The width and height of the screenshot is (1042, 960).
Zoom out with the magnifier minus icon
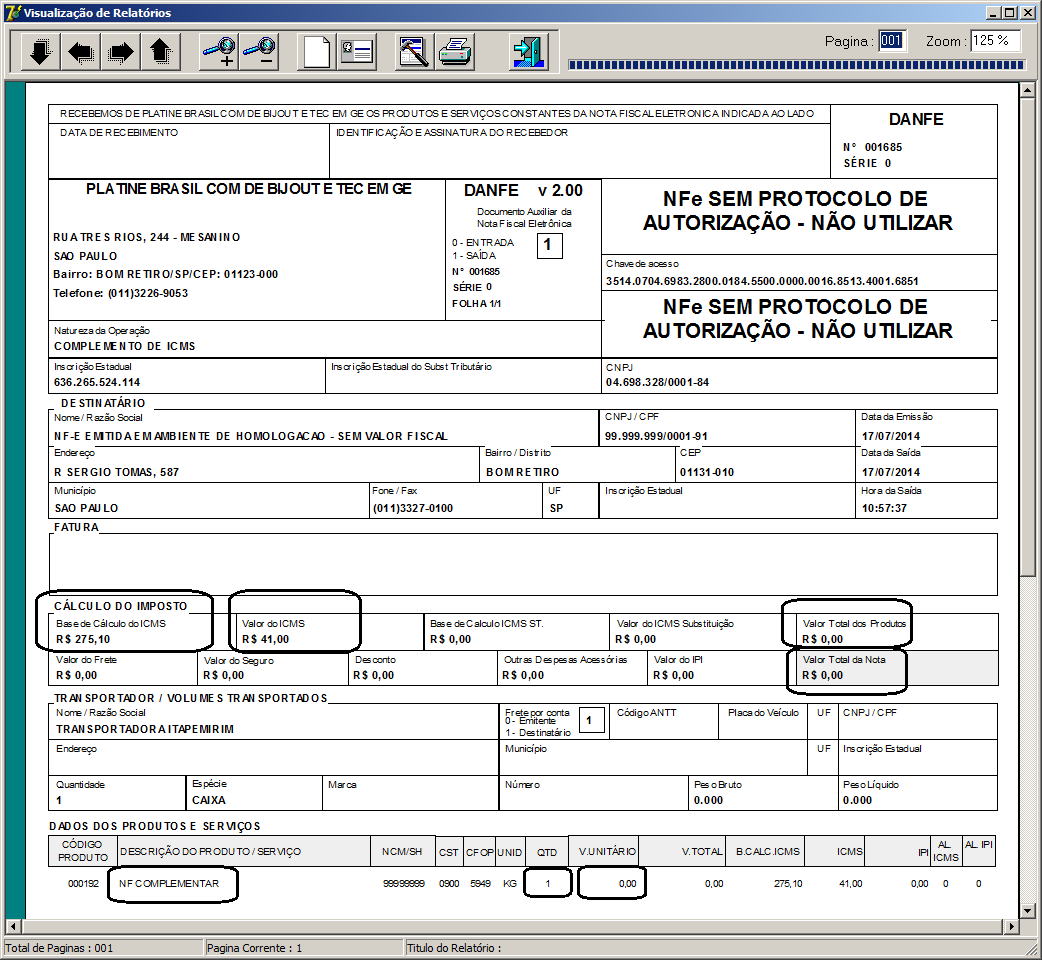coord(259,51)
